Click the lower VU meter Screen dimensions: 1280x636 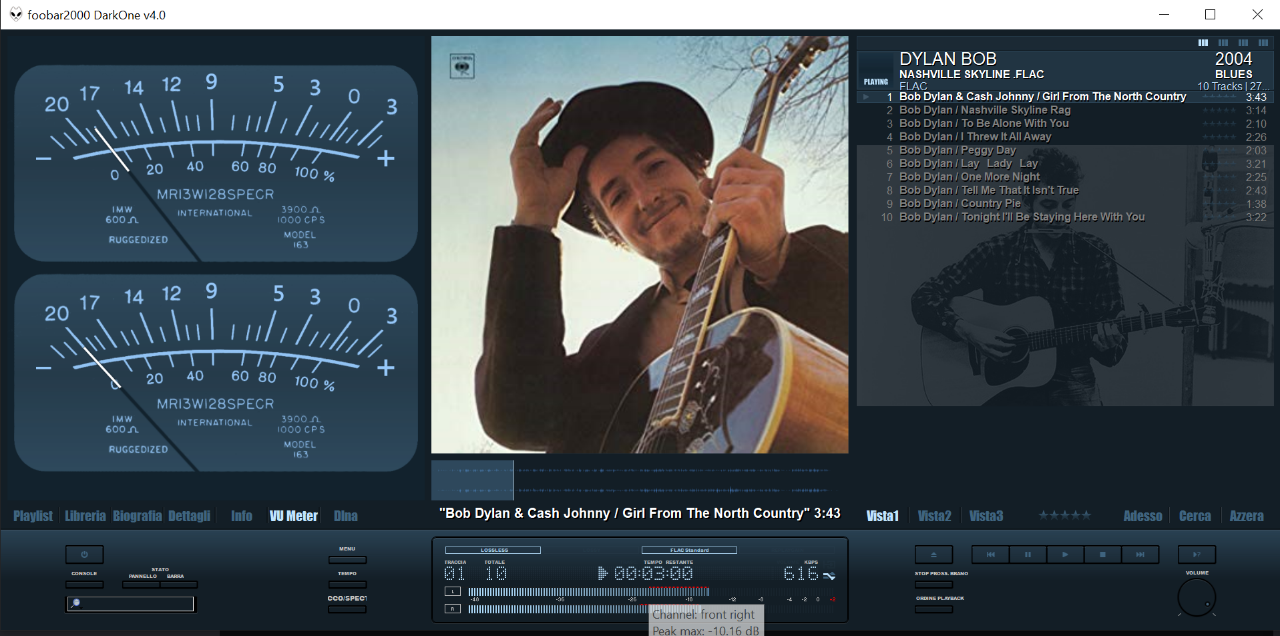coord(216,373)
